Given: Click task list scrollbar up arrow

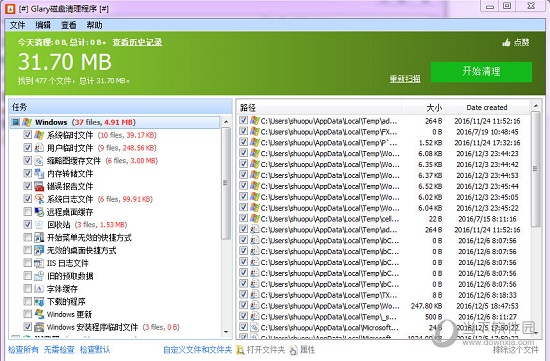Looking at the screenshot, I should pyautogui.click(x=226, y=122).
